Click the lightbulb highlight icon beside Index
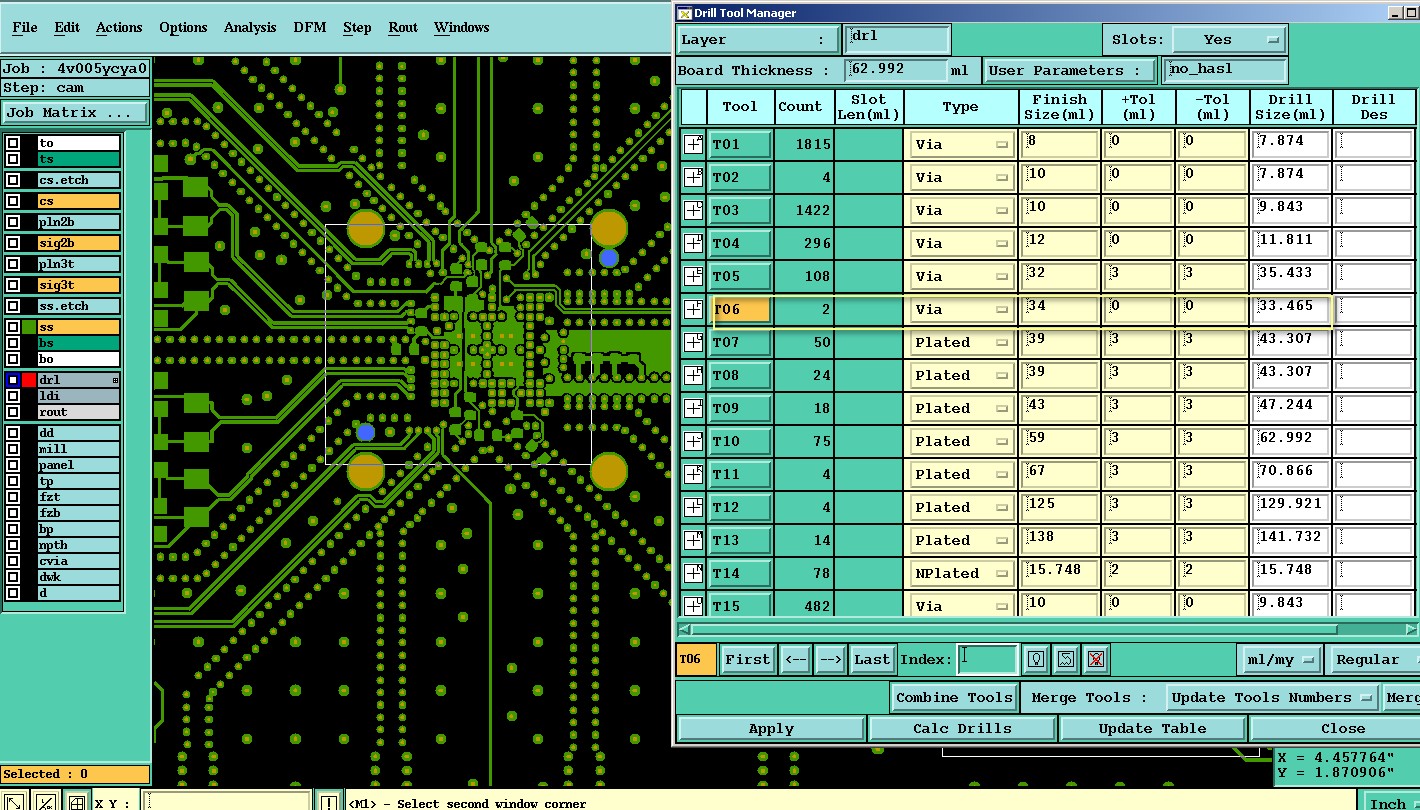1420x810 pixels. click(1037, 659)
